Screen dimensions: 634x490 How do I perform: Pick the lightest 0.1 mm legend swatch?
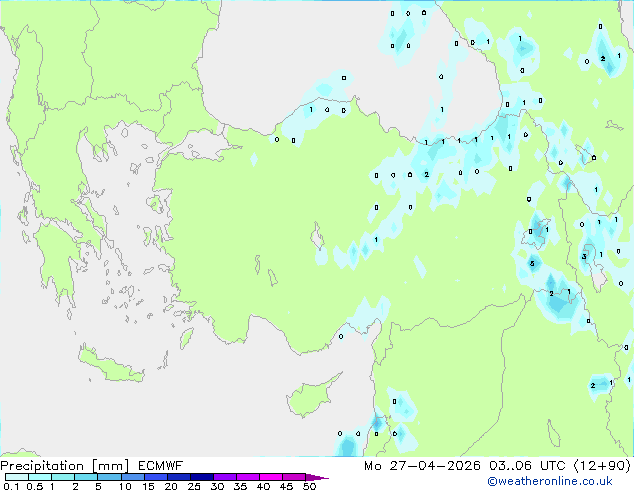point(17,477)
